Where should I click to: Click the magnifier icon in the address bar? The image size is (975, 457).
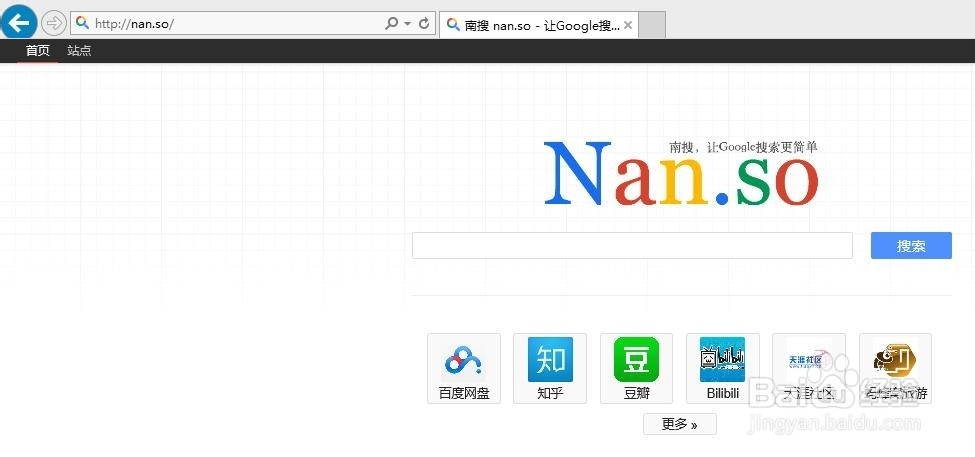(82, 24)
